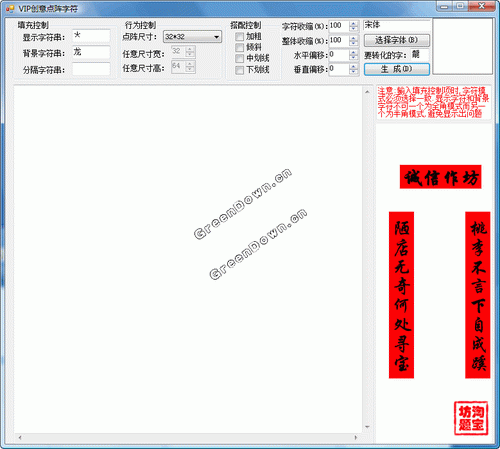
Task: Decrease the 整体收缩 percentage spinner
Action: click(353, 43)
